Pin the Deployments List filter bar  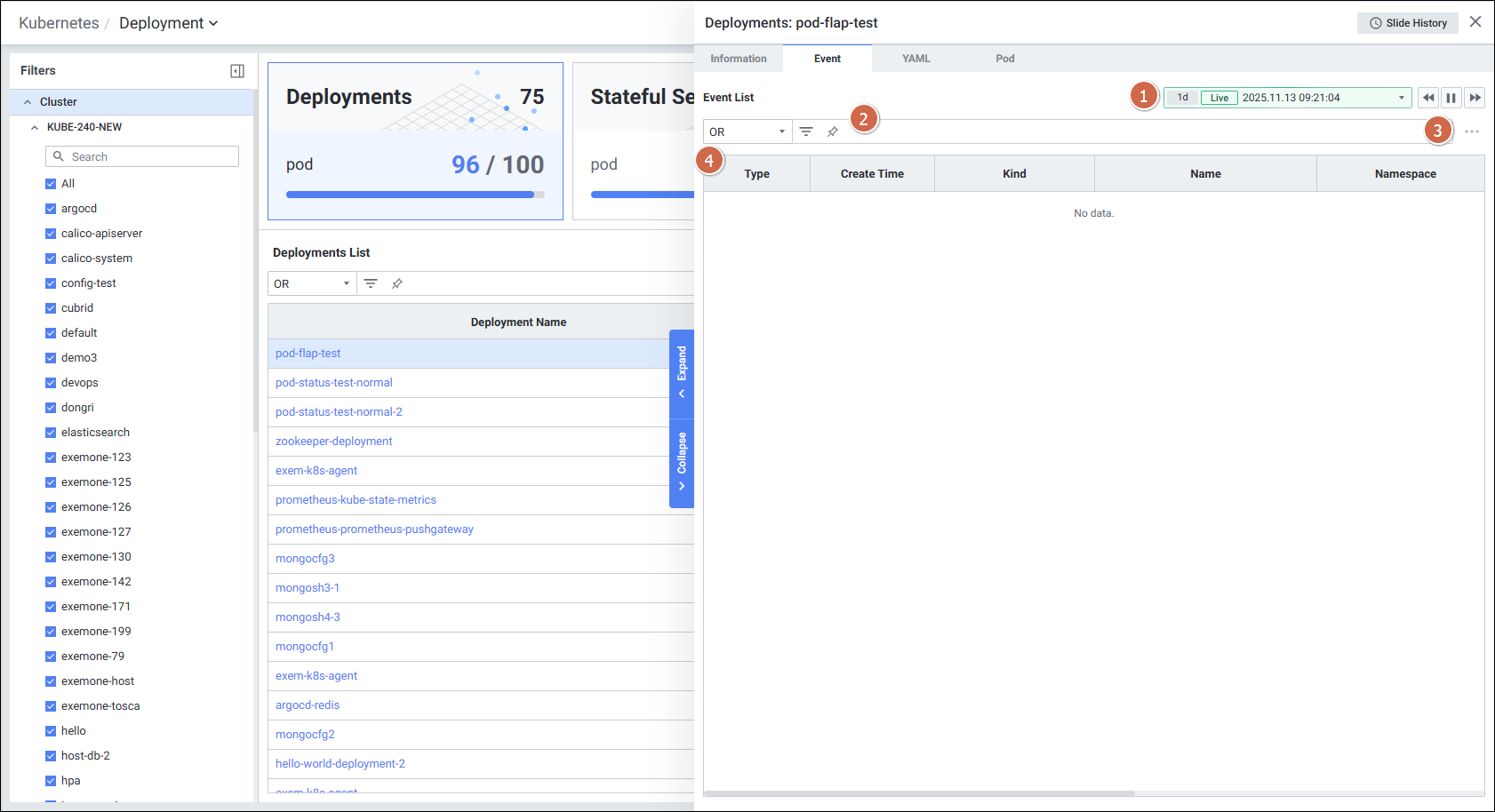[397, 283]
